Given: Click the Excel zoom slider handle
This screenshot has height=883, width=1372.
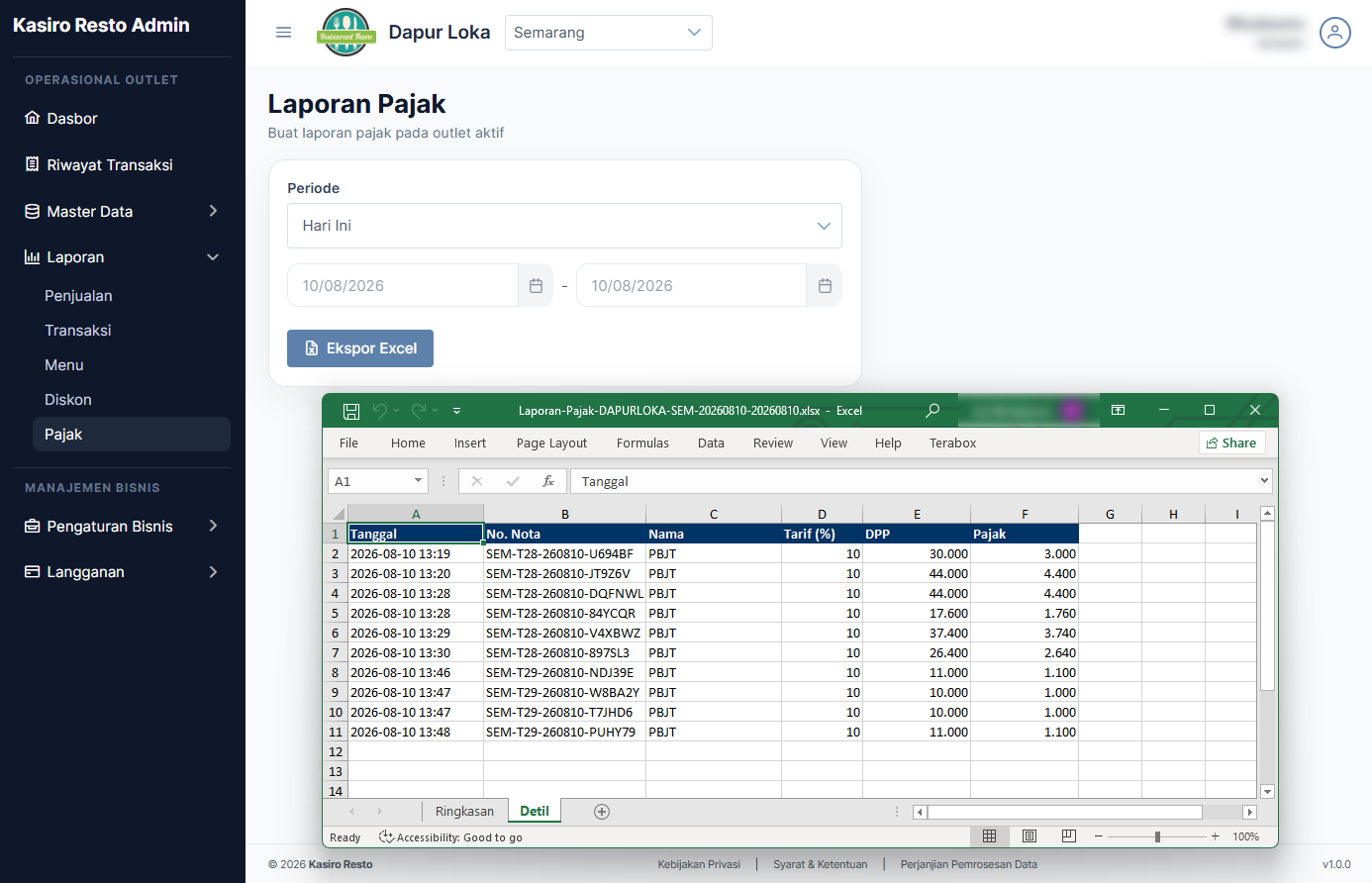Looking at the screenshot, I should 1157,836.
